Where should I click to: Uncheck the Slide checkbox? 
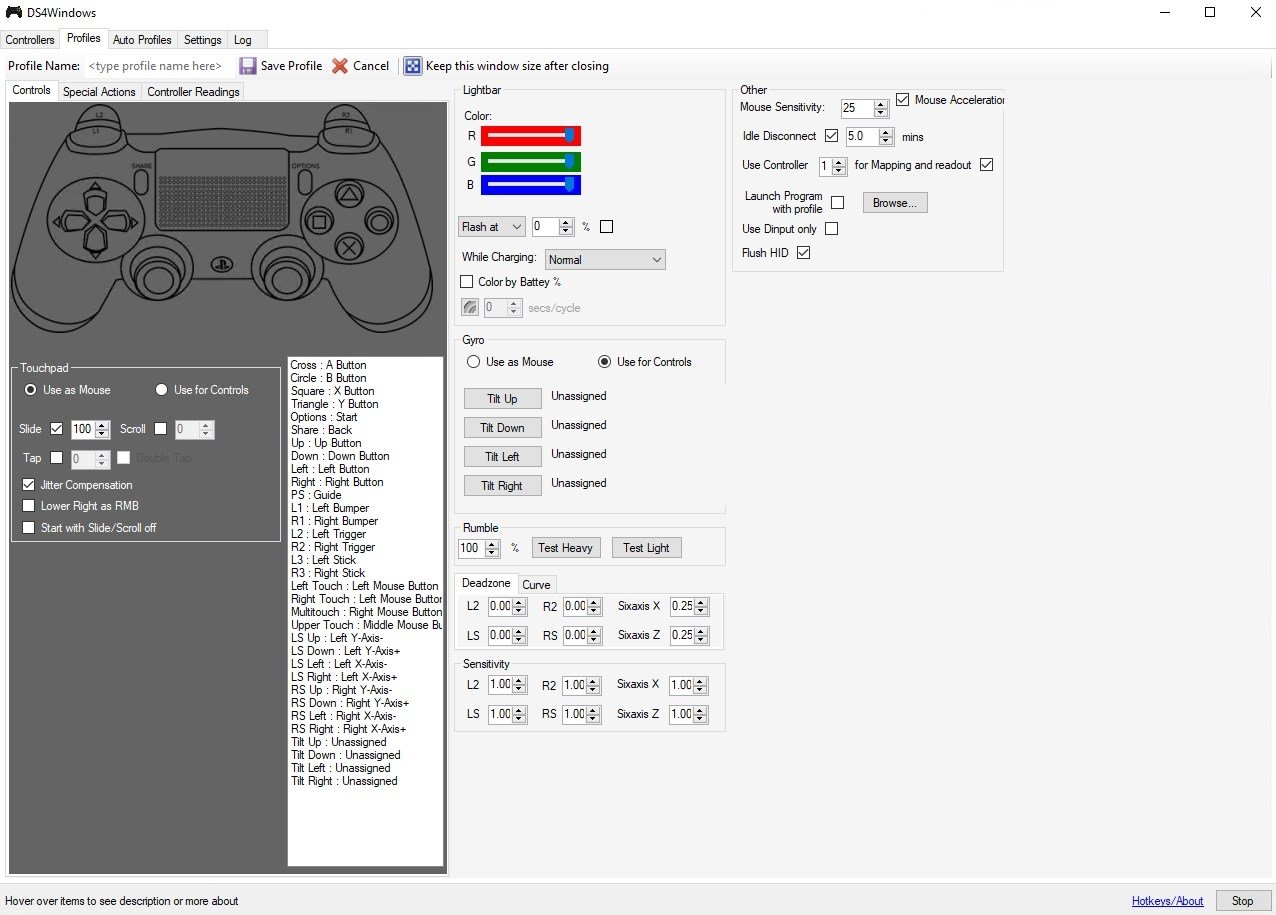click(56, 429)
